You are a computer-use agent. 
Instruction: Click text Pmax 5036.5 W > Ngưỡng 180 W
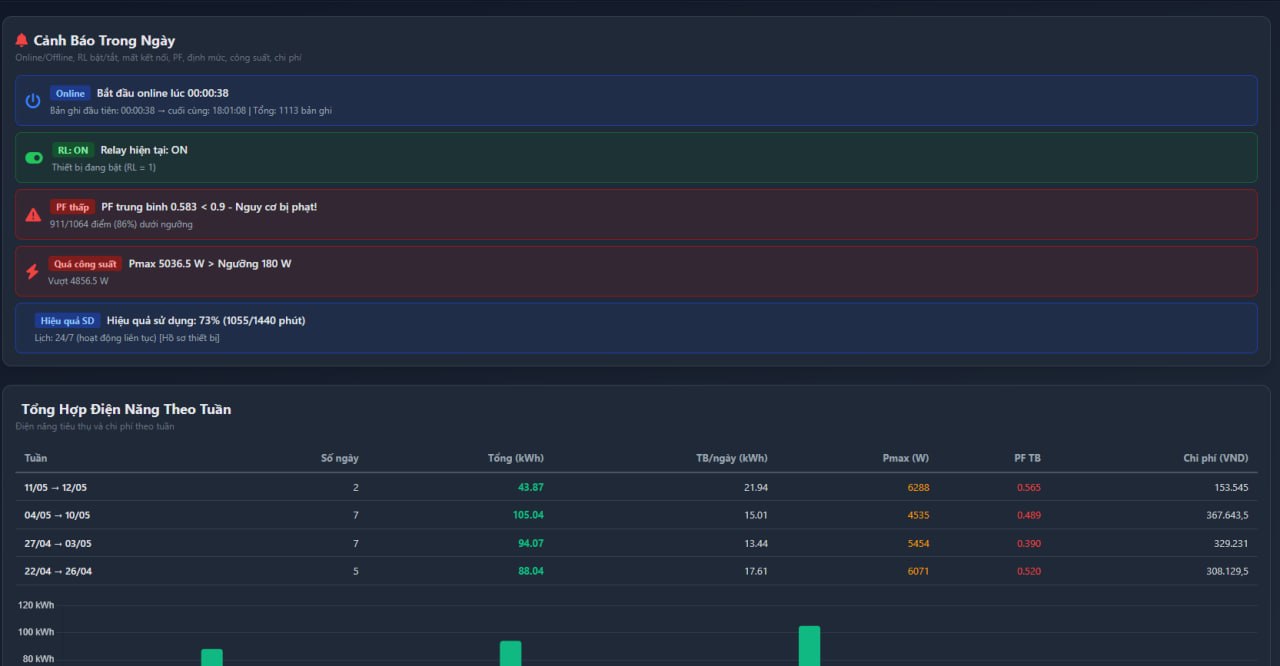tap(210, 264)
